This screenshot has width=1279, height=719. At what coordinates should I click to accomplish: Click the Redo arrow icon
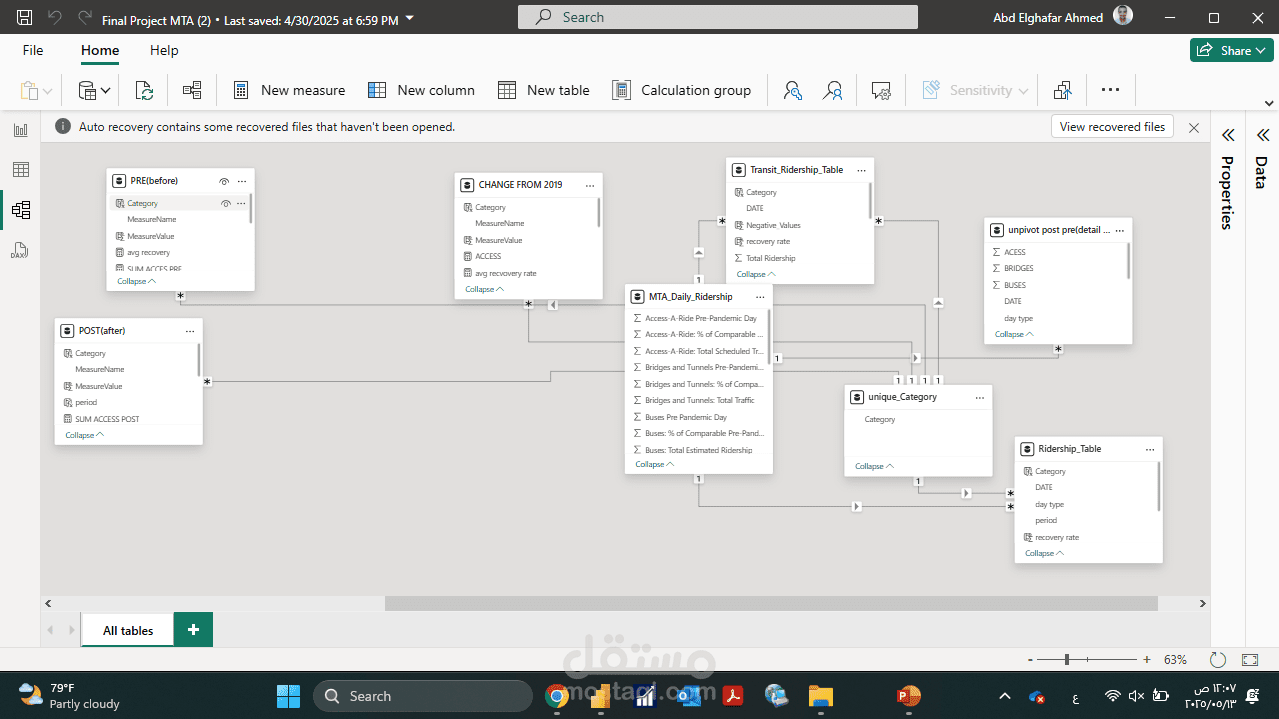(x=84, y=18)
